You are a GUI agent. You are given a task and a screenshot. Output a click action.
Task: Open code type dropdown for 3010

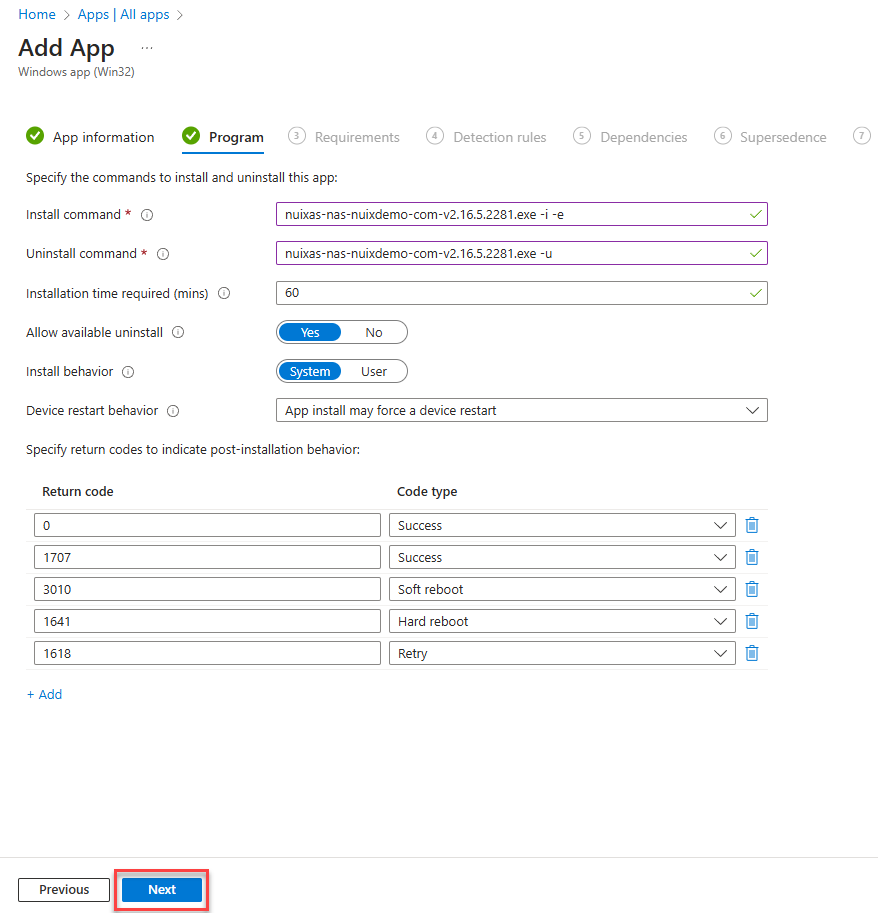[561, 589]
